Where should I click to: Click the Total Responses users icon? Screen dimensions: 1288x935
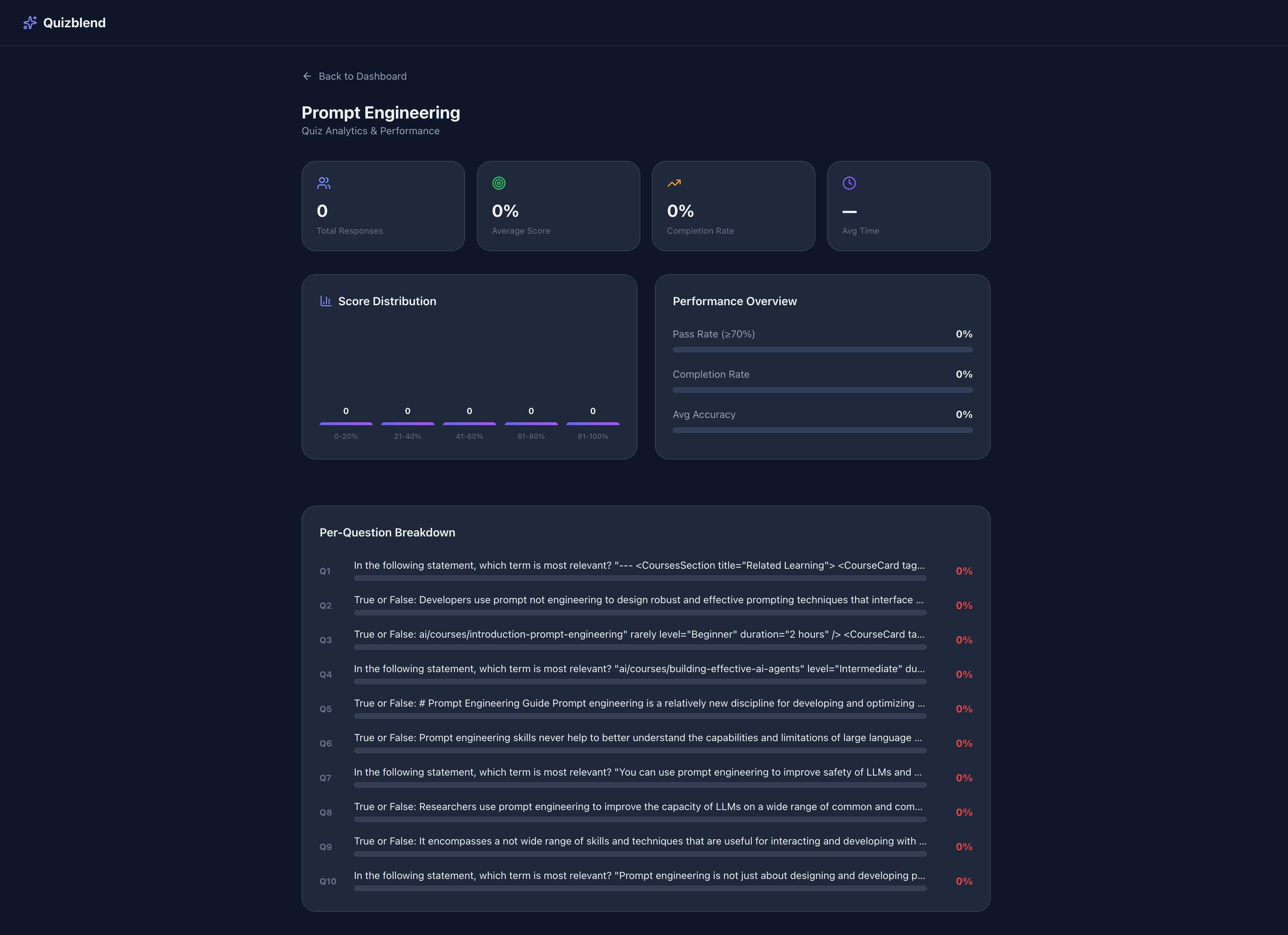point(324,183)
